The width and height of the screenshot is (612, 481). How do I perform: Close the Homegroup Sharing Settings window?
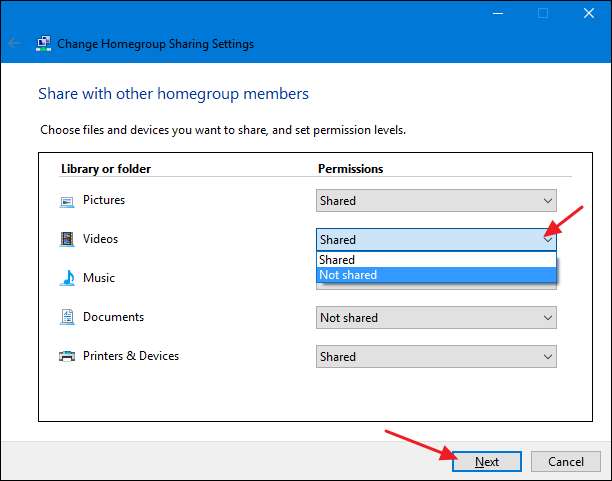tap(589, 14)
